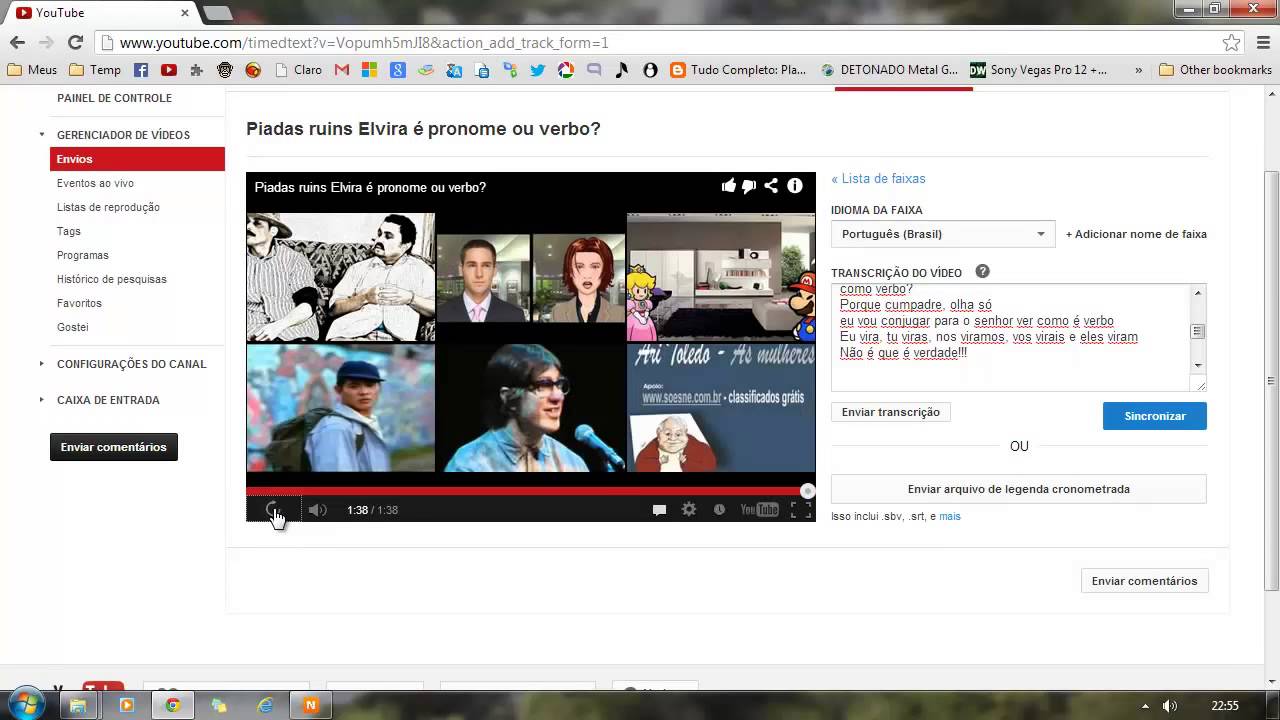
Task: Open Programas in the sidebar
Action: [x=83, y=255]
